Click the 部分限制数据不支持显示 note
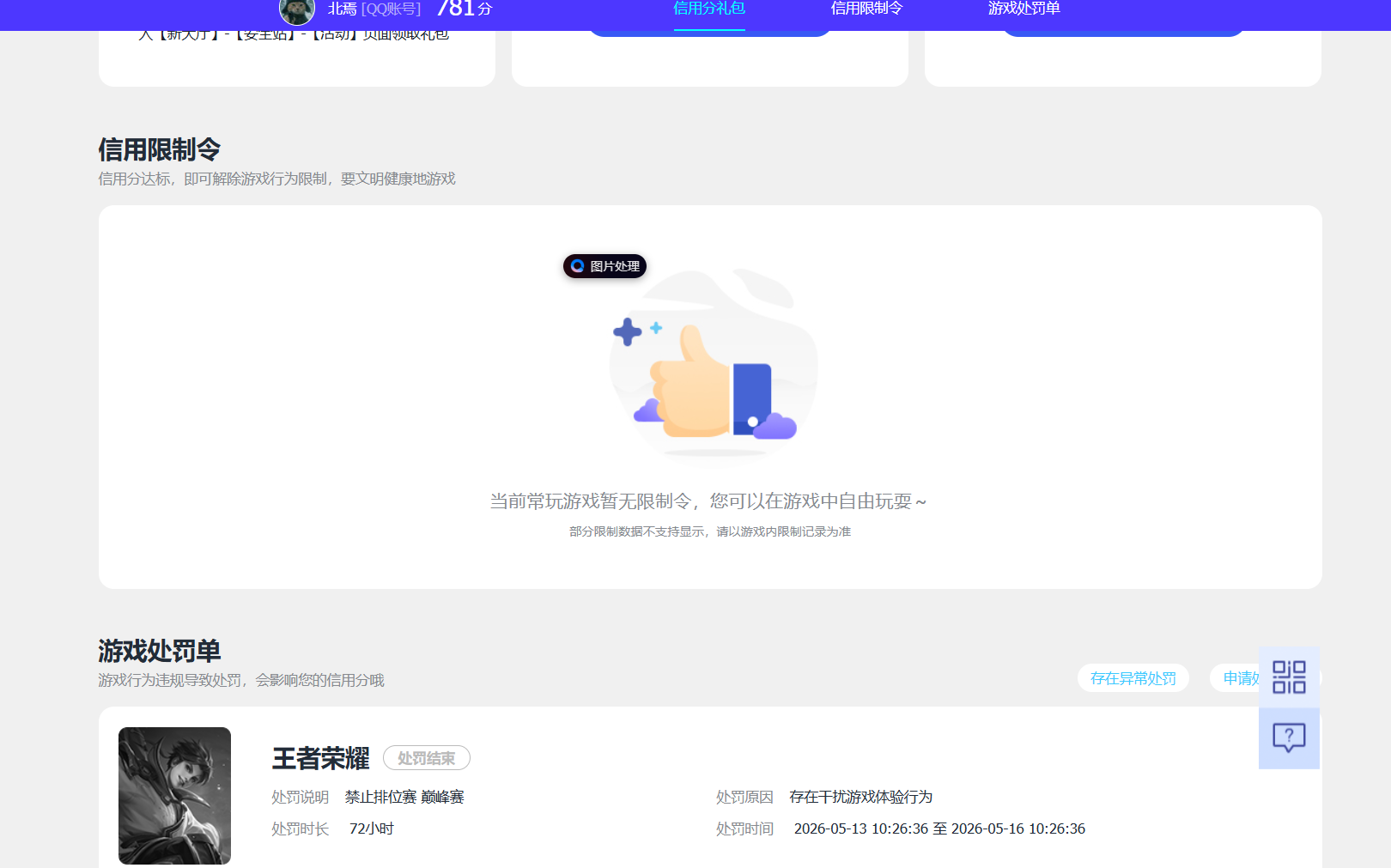Image resolution: width=1391 pixels, height=868 pixels. (x=710, y=531)
